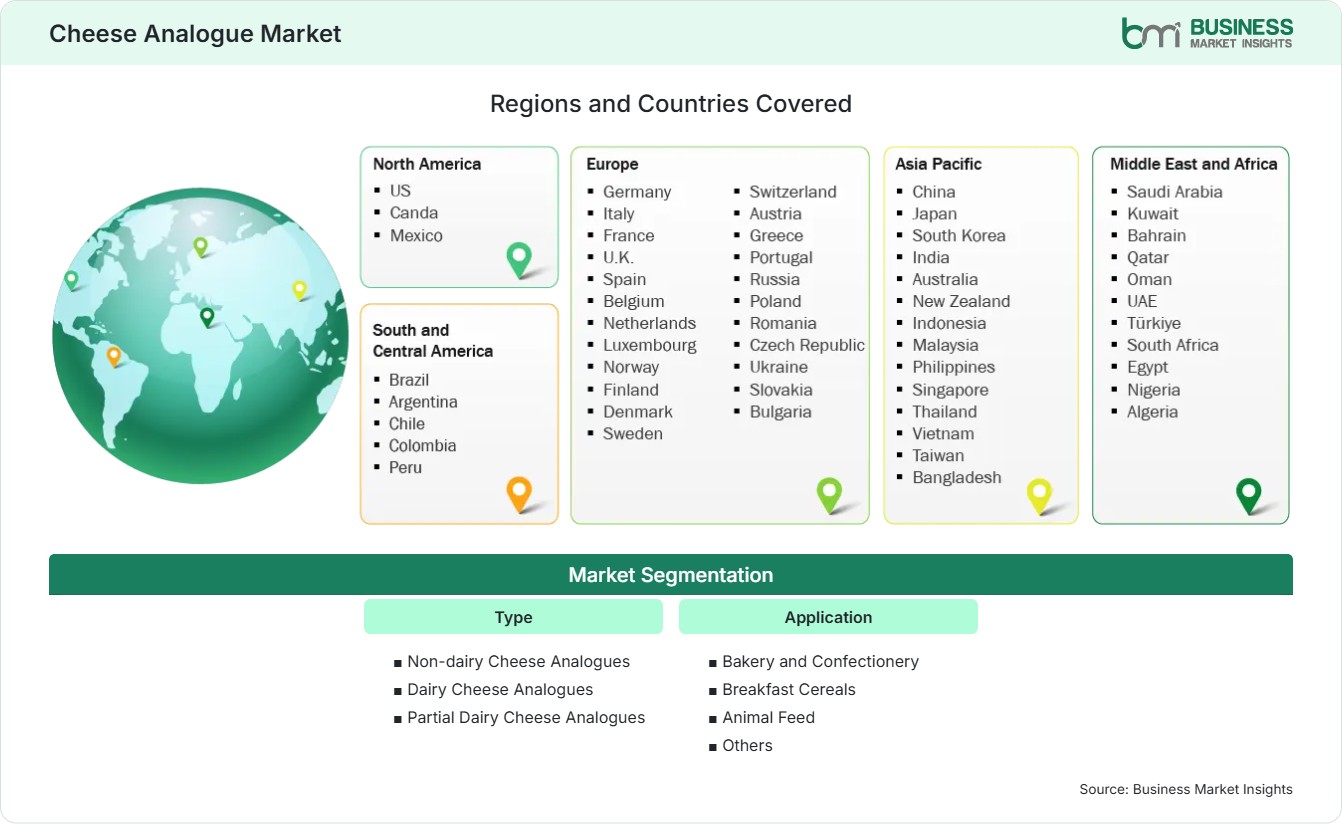Click Luxembourg in Europe list

(650, 345)
